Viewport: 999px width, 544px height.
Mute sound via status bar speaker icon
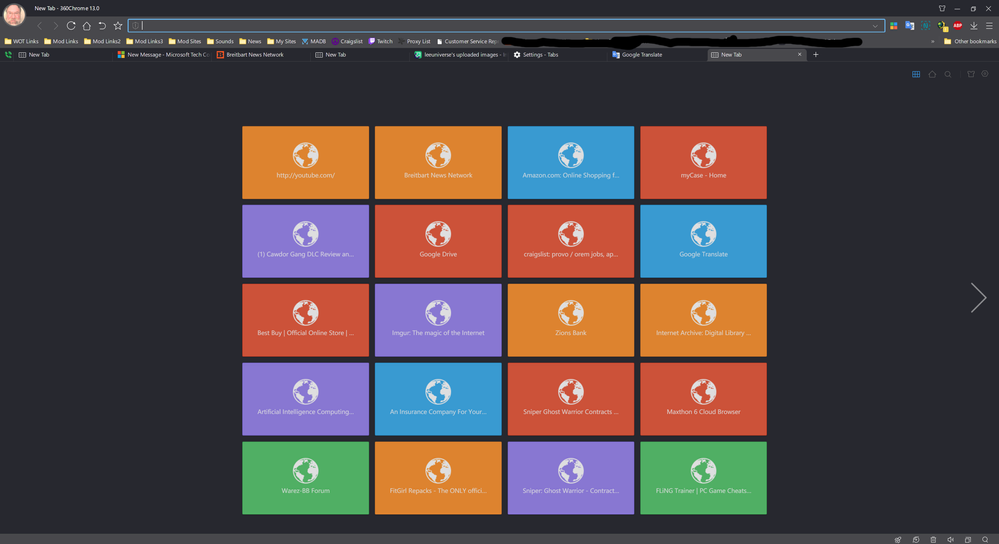pyautogui.click(x=951, y=540)
